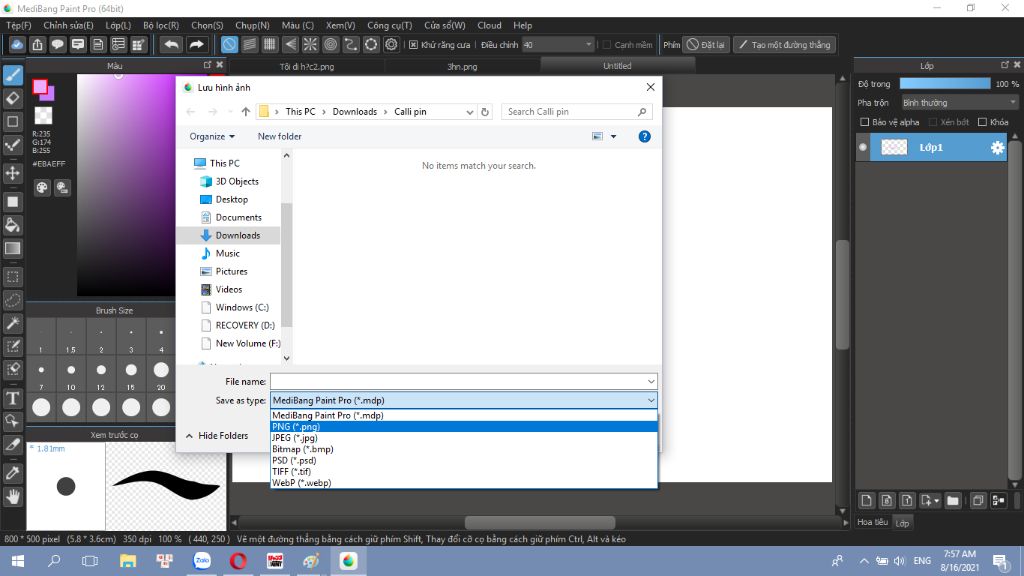Click Đặt lại reset button
Screen dimensions: 1024x576
click(706, 44)
